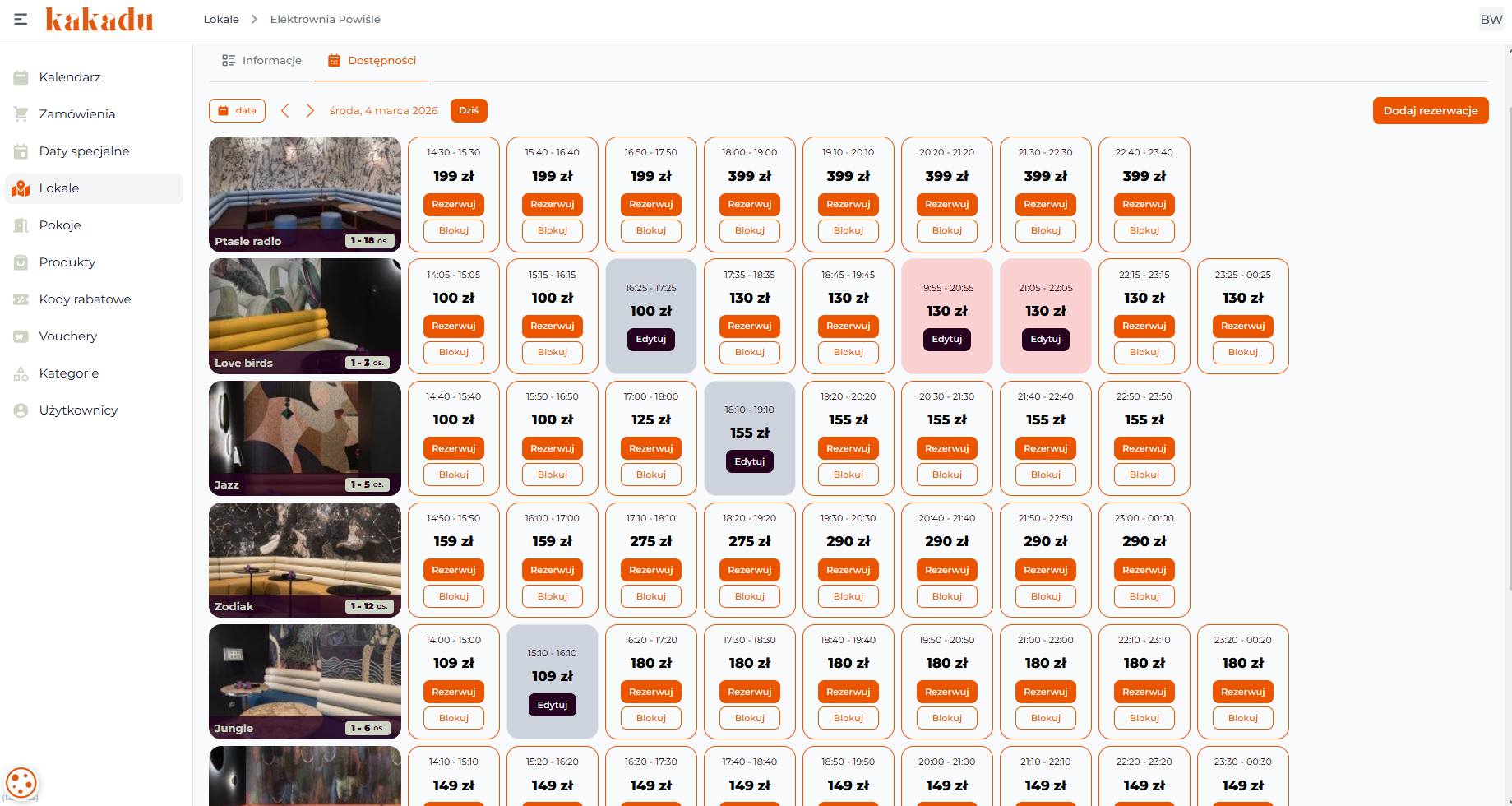Jump to today with Dziś button

point(469,110)
